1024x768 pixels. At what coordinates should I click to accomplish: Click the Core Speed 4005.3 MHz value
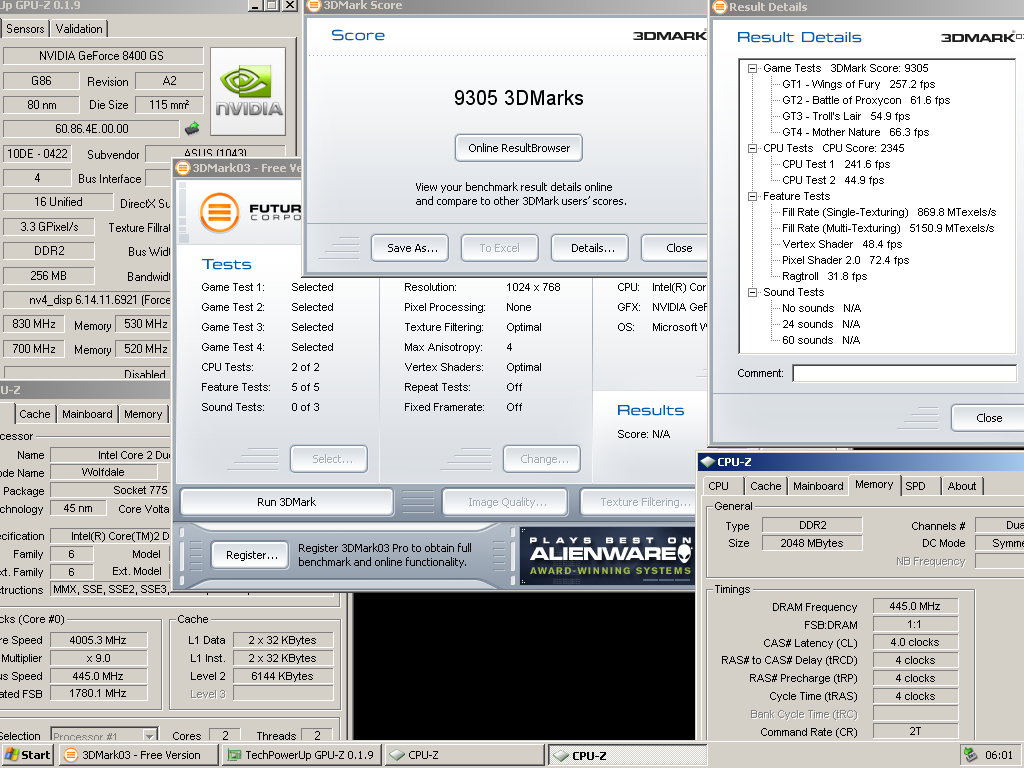pyautogui.click(x=98, y=641)
